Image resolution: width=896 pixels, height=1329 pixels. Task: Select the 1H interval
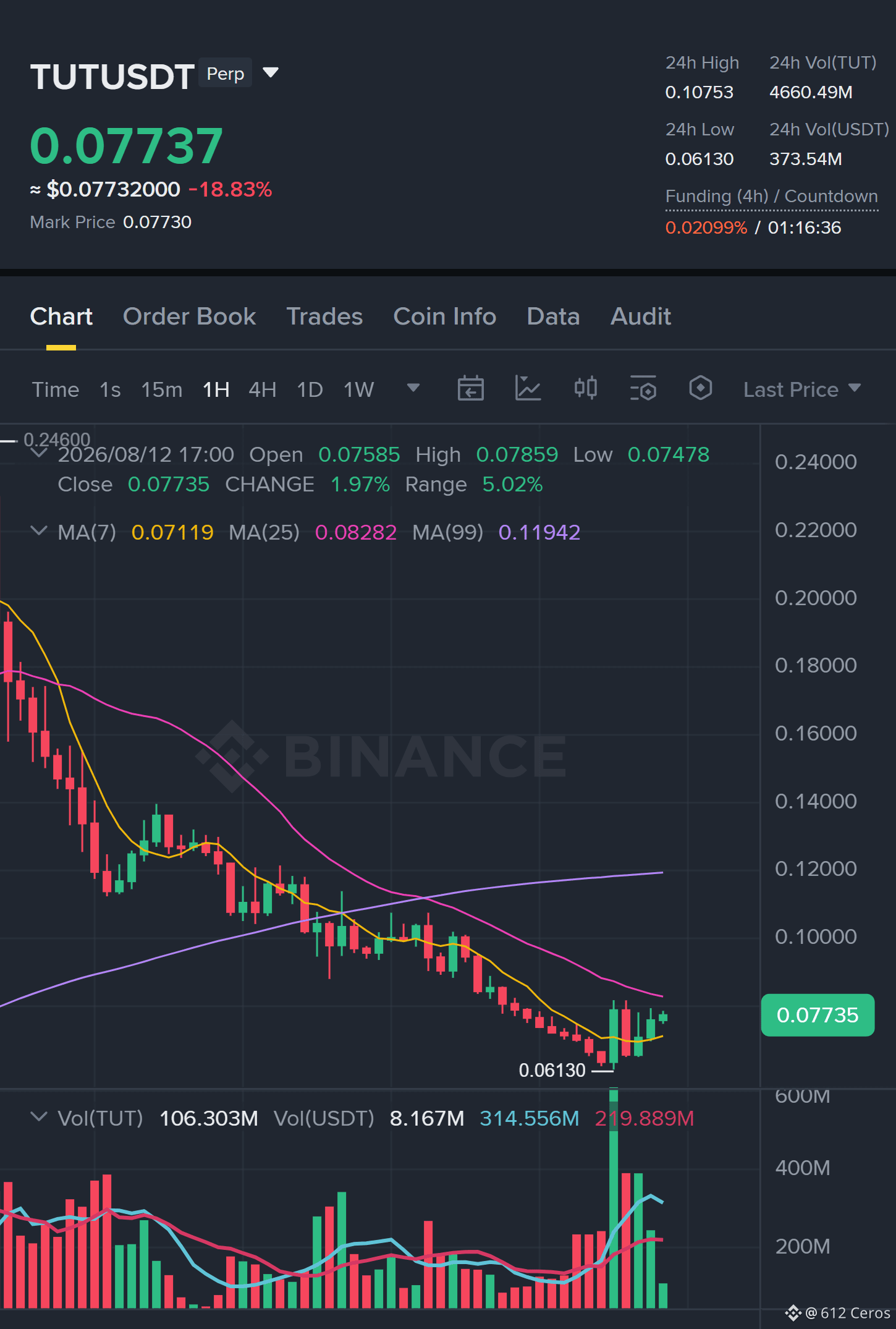point(216,389)
